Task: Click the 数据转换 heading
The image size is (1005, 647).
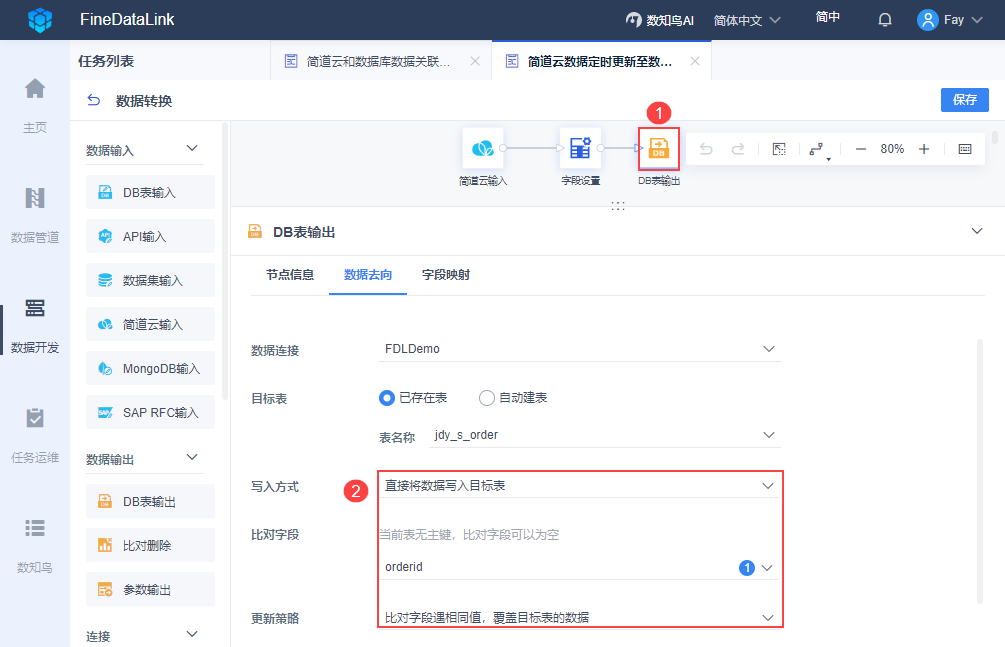Action: (144, 101)
